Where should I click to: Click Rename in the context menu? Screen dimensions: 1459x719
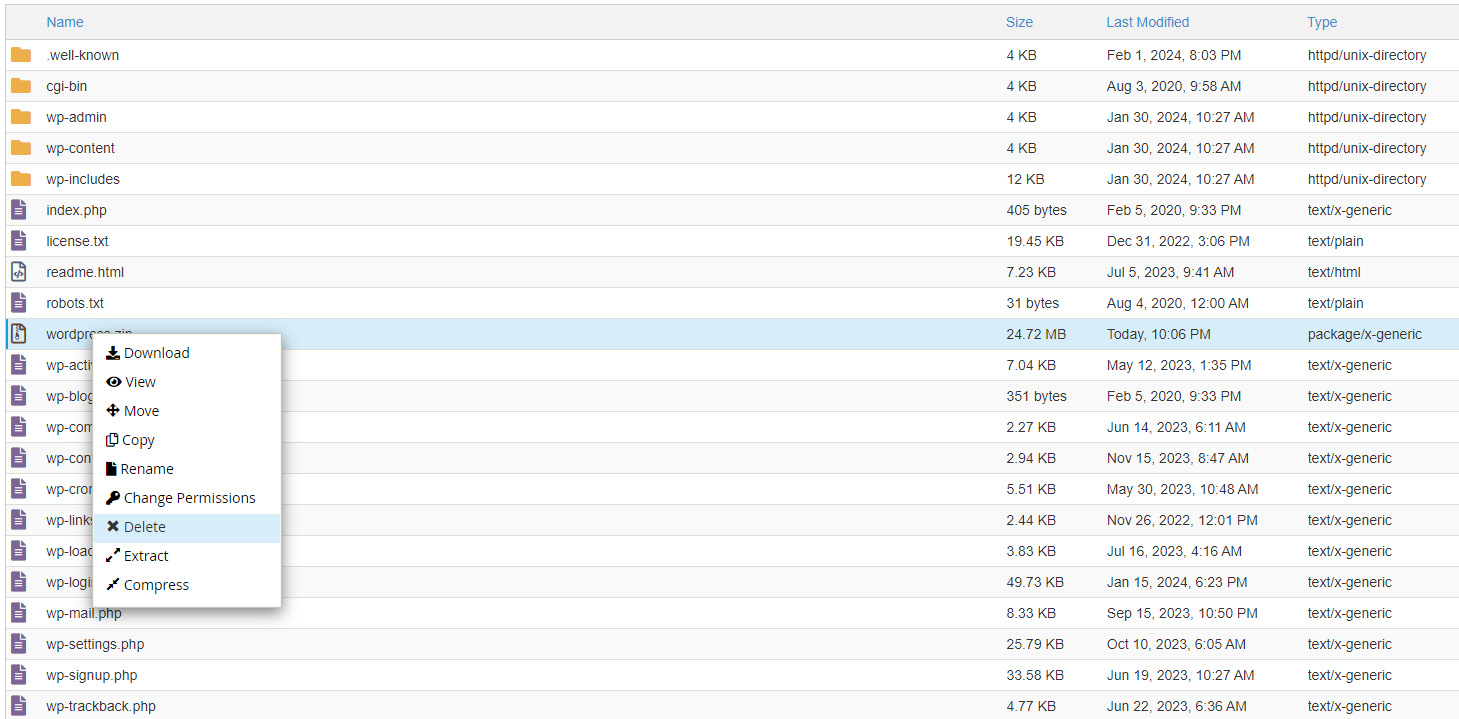point(147,469)
